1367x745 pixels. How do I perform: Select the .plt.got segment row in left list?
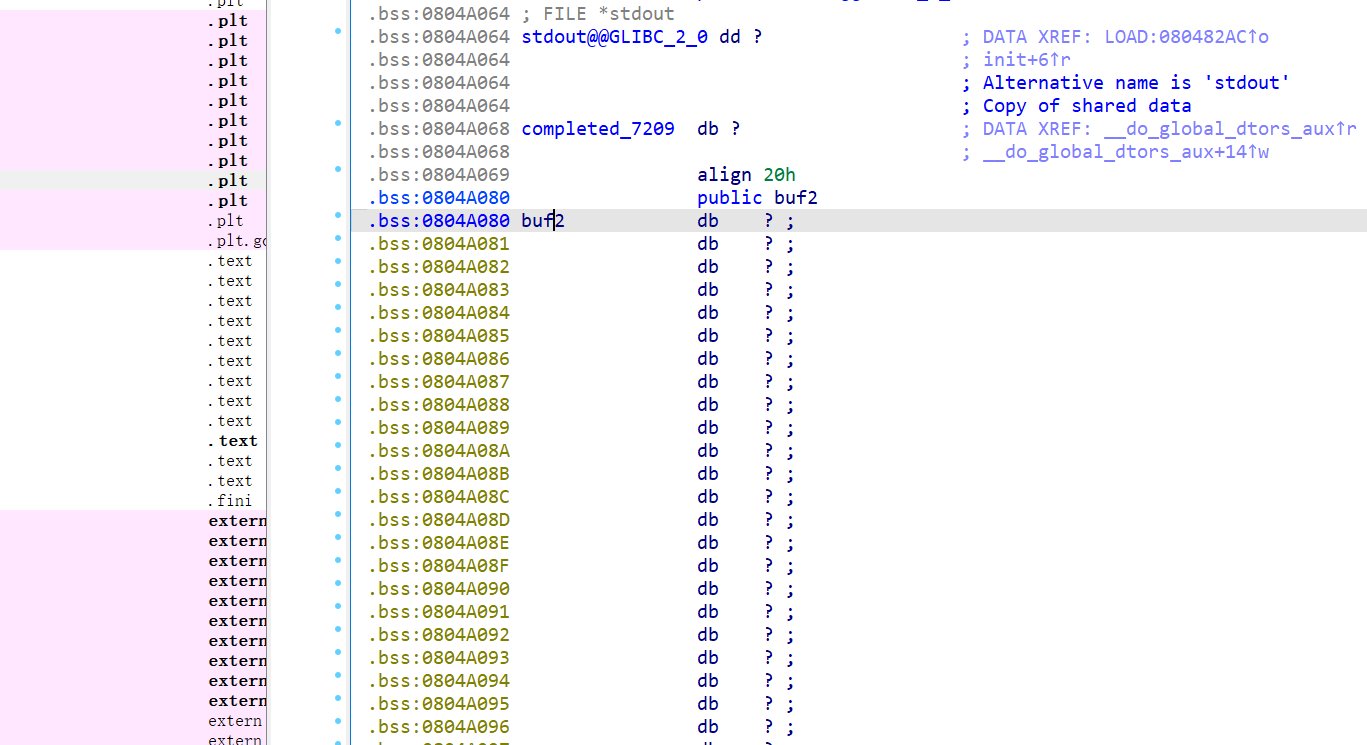237,241
